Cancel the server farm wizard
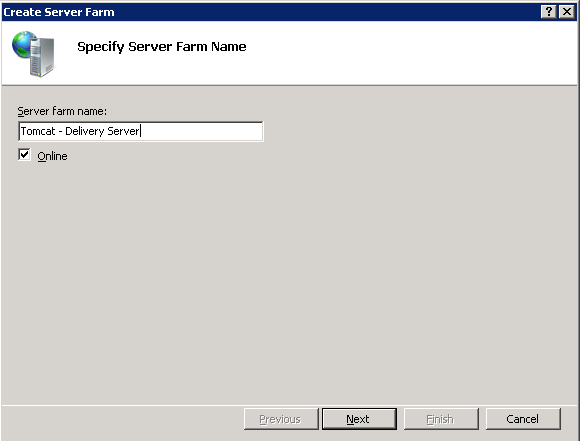 click(523, 419)
